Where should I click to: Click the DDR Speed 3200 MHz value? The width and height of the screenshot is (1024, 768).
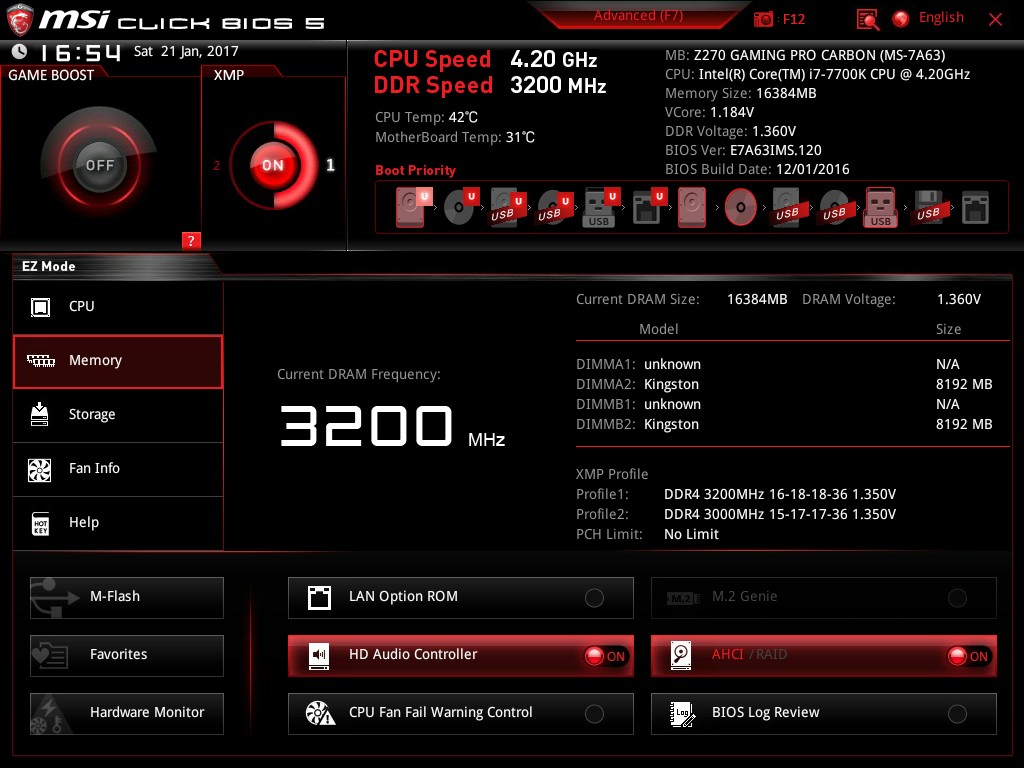(x=558, y=86)
